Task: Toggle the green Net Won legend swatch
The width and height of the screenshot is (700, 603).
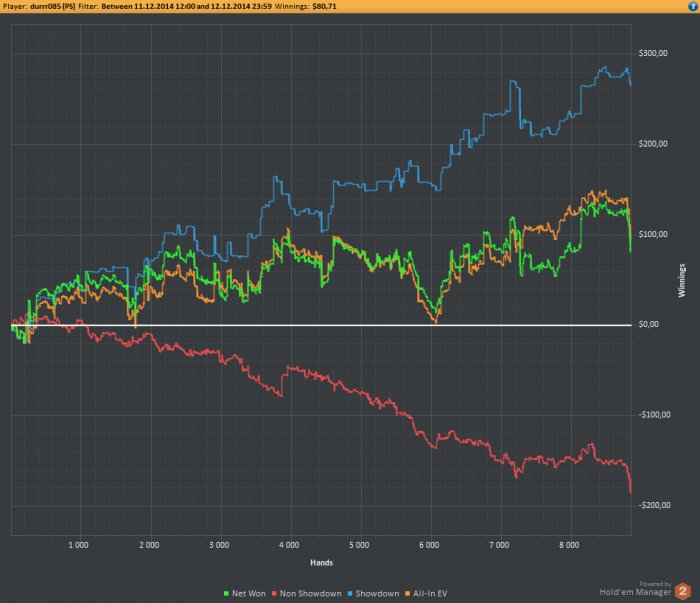Action: [x=226, y=594]
